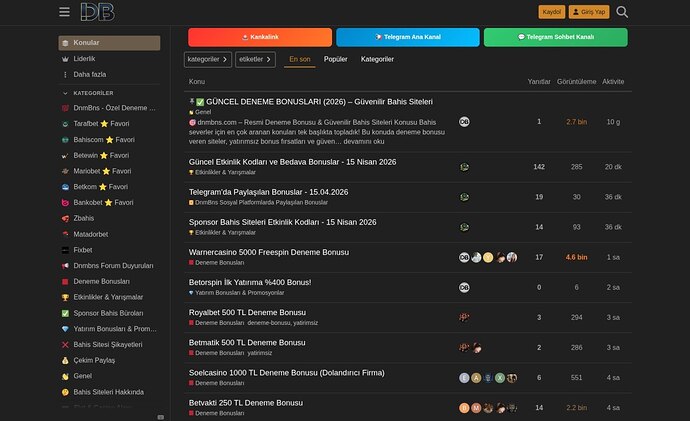This screenshot has width=690, height=421.
Task: Click the Matadorbet category icon
Action: coord(65,234)
